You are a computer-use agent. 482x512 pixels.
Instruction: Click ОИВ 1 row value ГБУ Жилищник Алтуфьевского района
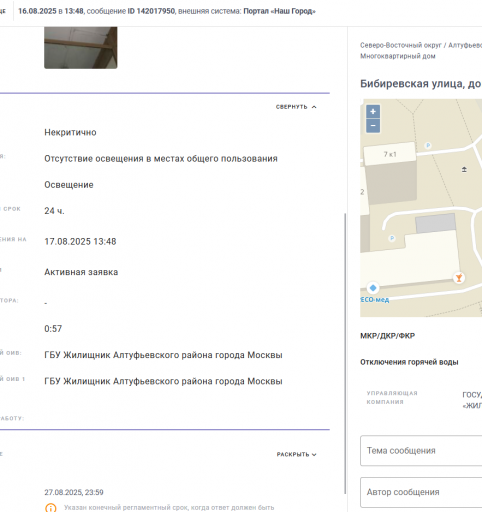coord(163,381)
